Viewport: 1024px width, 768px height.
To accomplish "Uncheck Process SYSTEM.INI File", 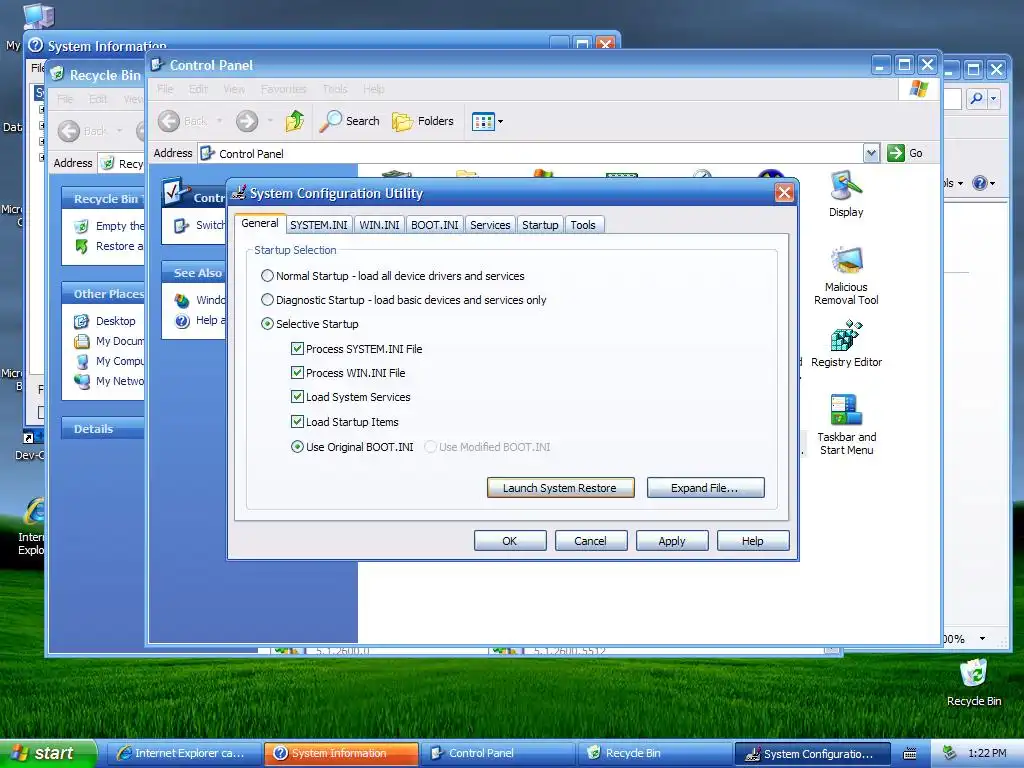I will [x=297, y=349].
